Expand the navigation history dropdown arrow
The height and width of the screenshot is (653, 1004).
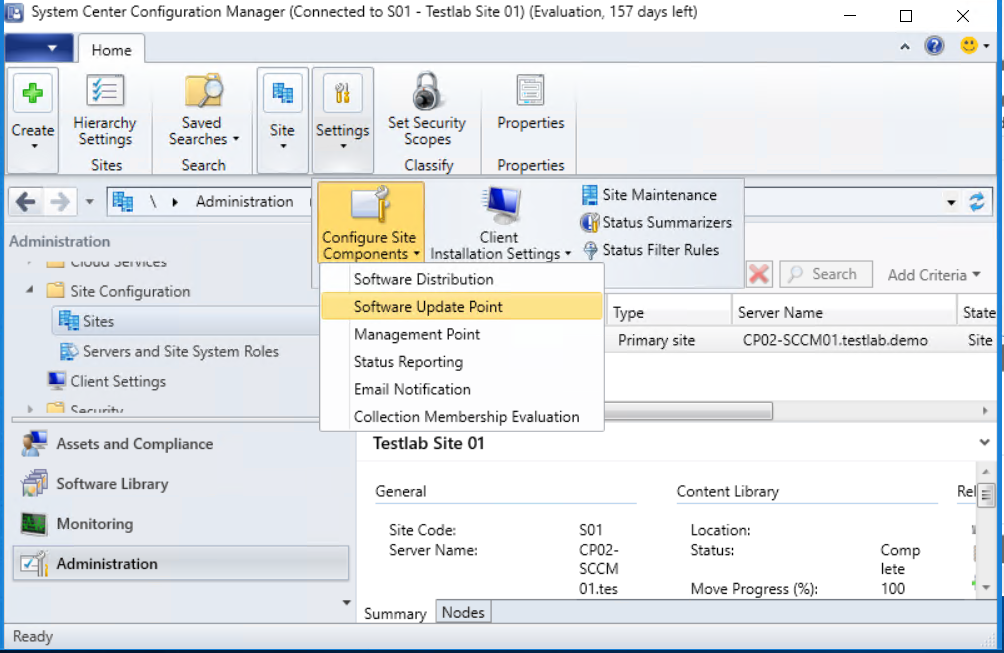[x=90, y=202]
